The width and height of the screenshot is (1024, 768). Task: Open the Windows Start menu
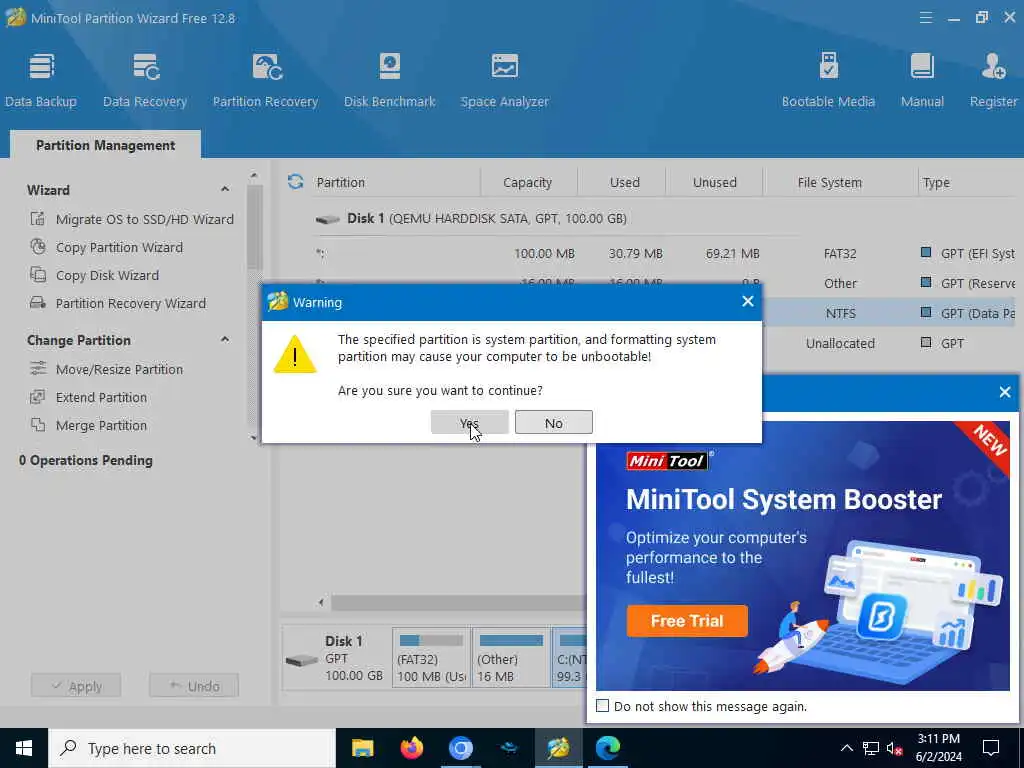24,748
